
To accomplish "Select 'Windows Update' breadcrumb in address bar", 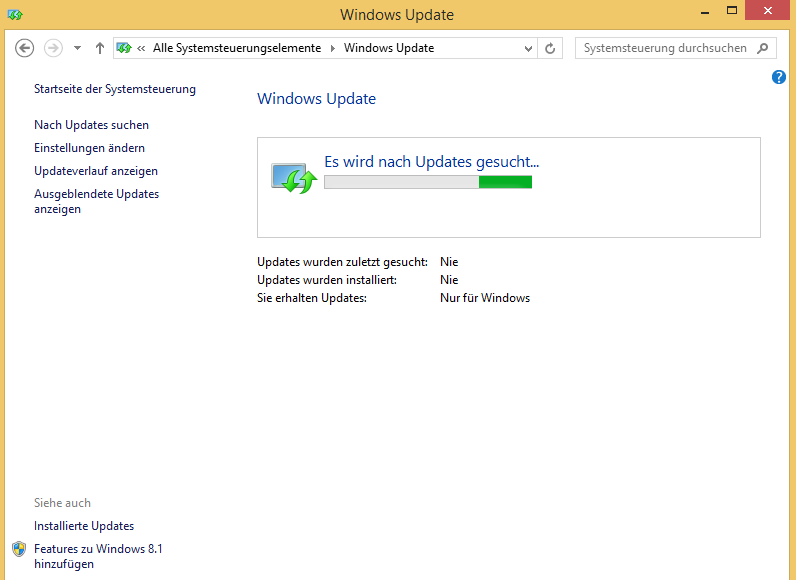I will pos(389,48).
